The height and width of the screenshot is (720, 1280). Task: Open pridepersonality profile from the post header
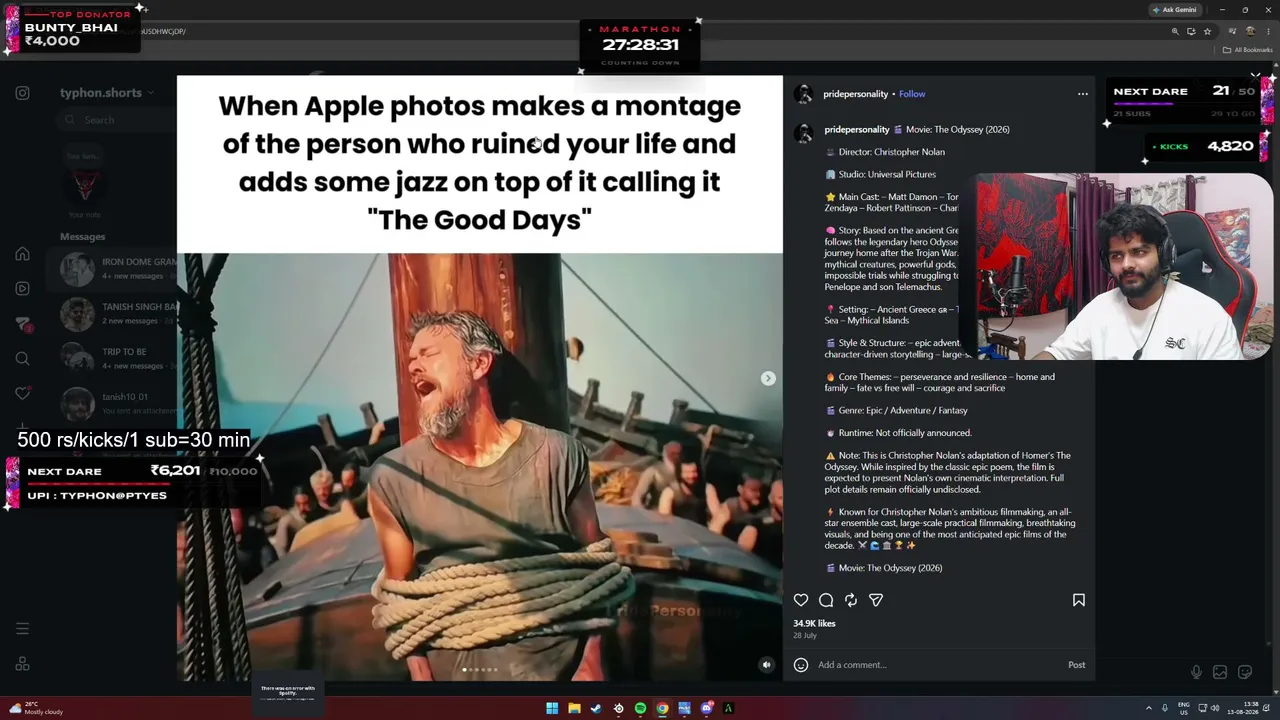855,94
